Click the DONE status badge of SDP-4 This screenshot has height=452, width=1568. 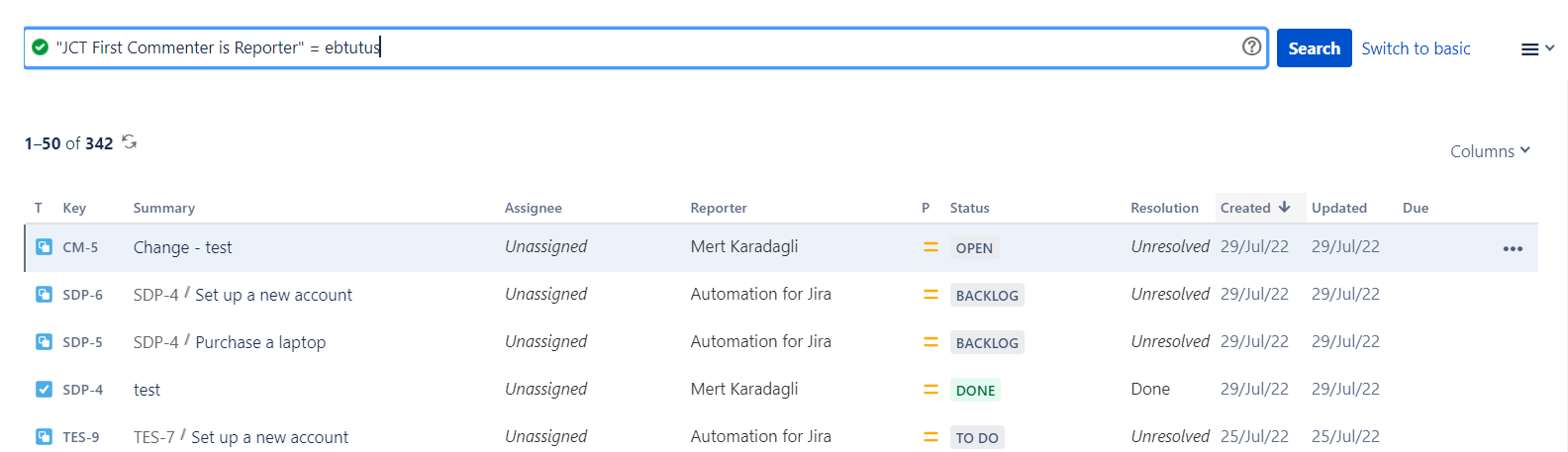[x=975, y=391]
